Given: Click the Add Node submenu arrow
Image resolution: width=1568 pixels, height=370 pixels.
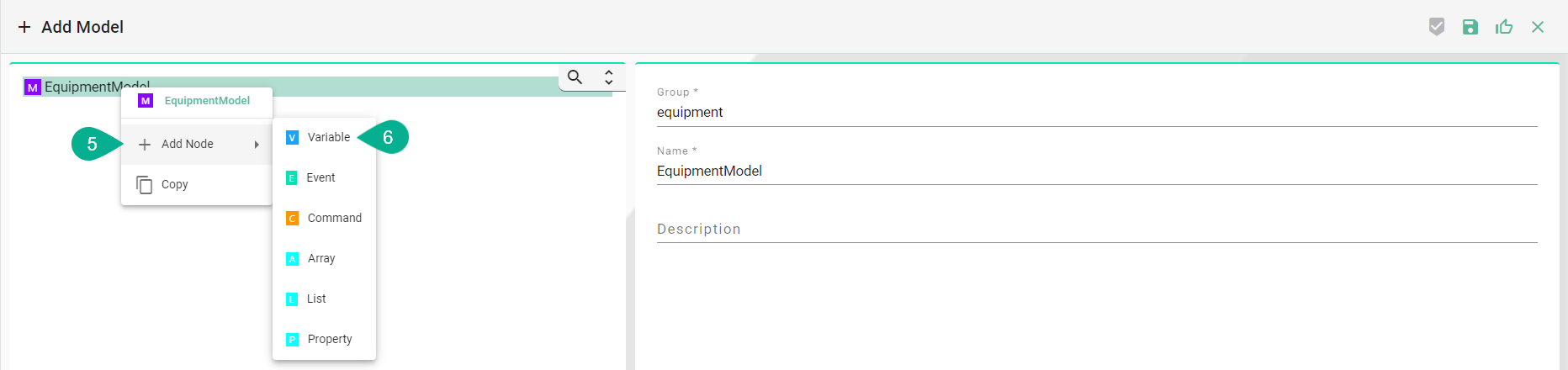Looking at the screenshot, I should tap(257, 145).
